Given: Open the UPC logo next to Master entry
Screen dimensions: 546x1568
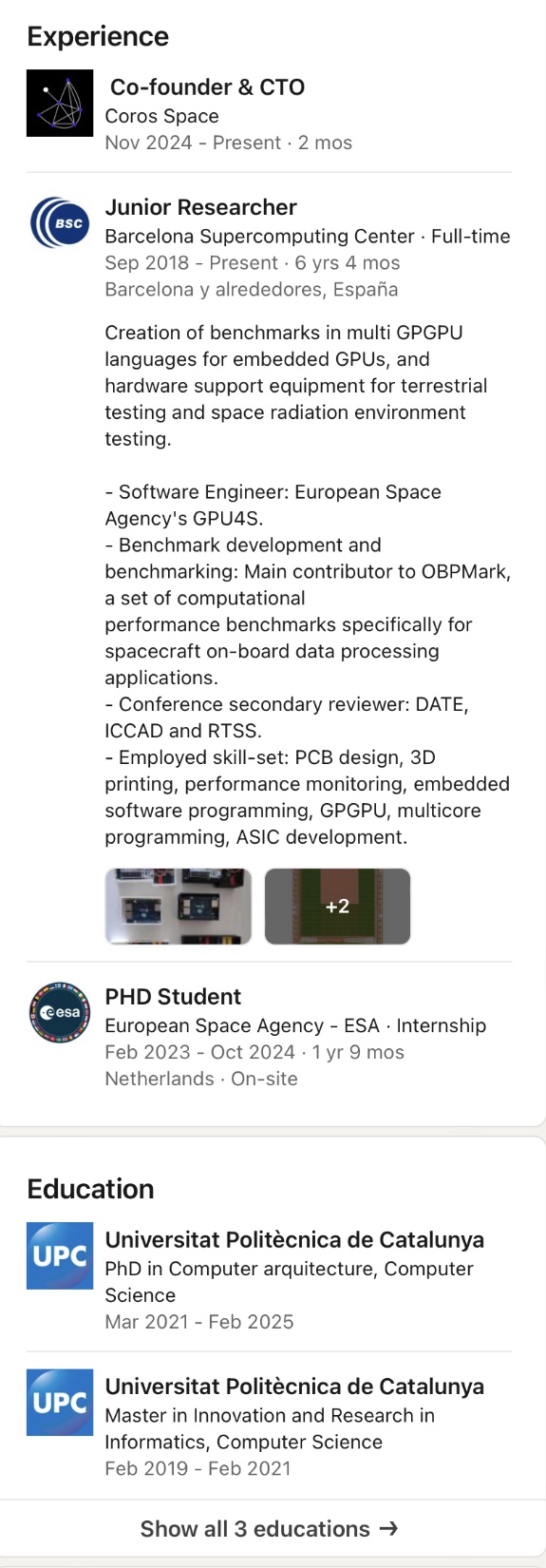Looking at the screenshot, I should tap(60, 1402).
